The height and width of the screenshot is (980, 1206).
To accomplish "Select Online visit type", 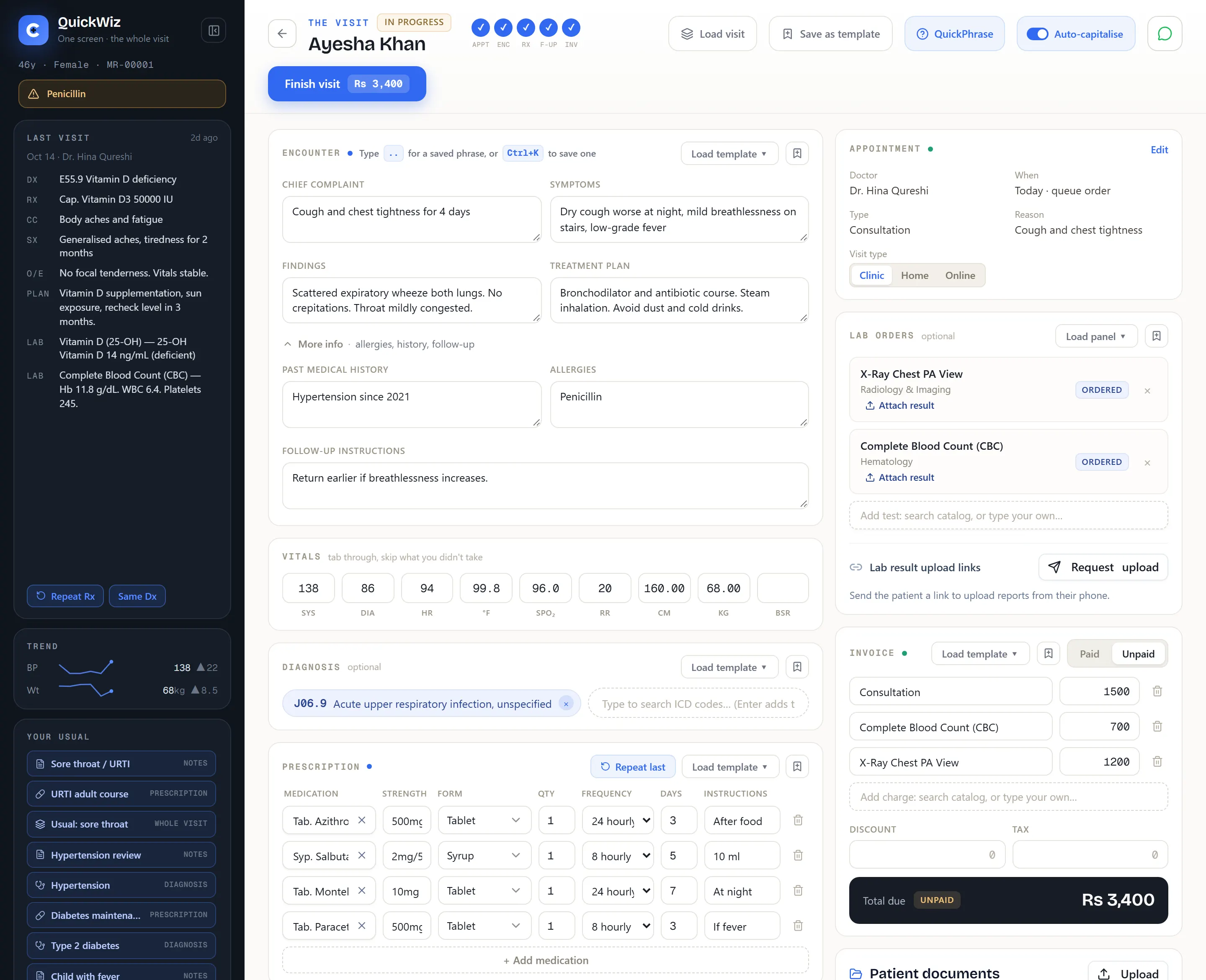I will 960,276.
